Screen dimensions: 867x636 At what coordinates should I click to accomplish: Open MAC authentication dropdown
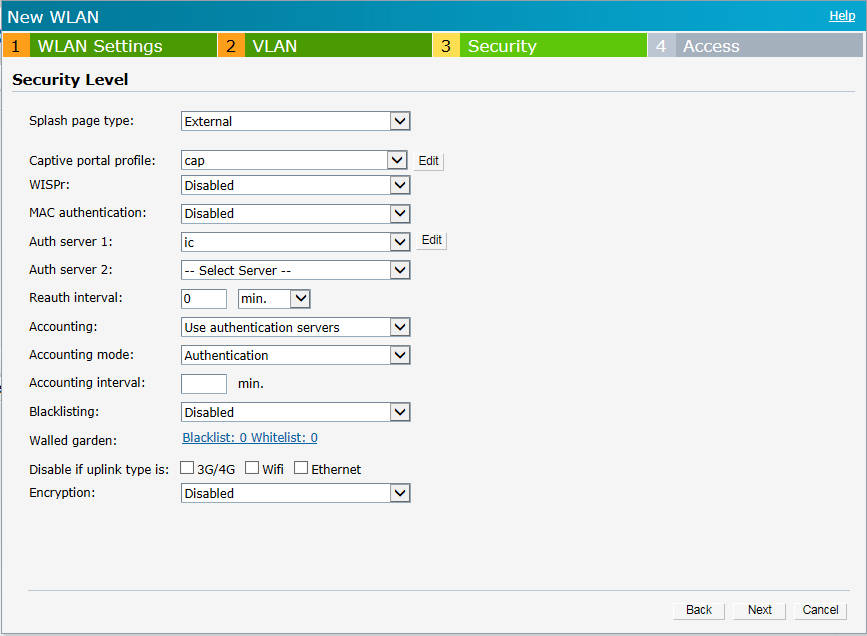pyautogui.click(x=295, y=213)
